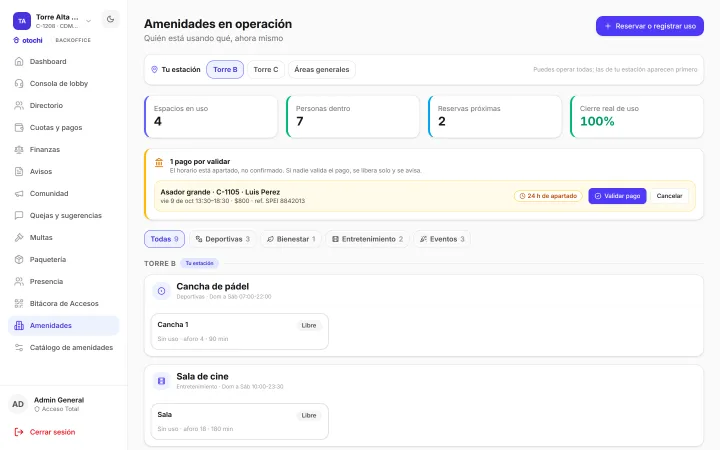Select the Torre B station chip

click(225, 70)
